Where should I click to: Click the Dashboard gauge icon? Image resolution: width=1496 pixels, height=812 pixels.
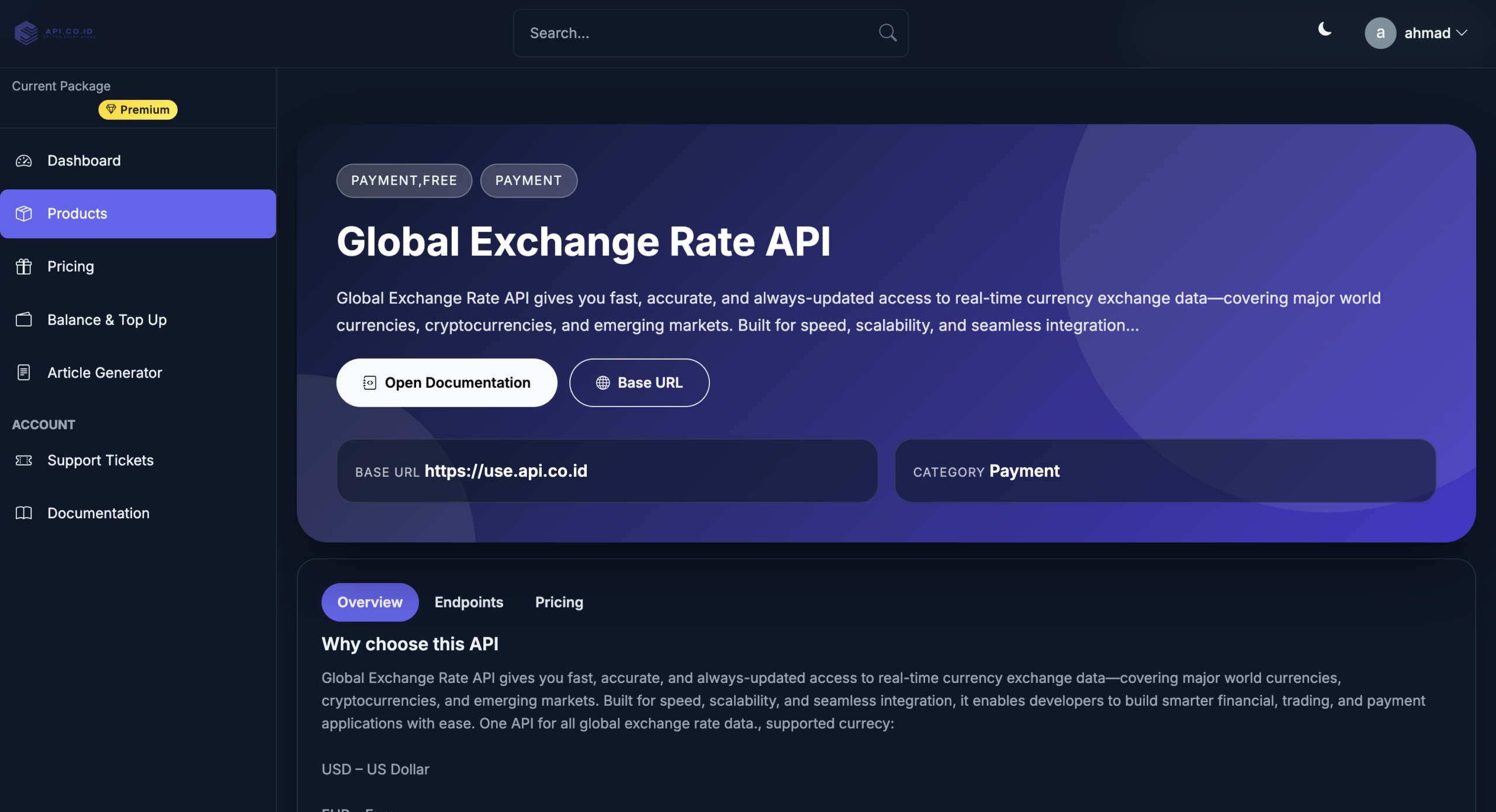click(23, 161)
